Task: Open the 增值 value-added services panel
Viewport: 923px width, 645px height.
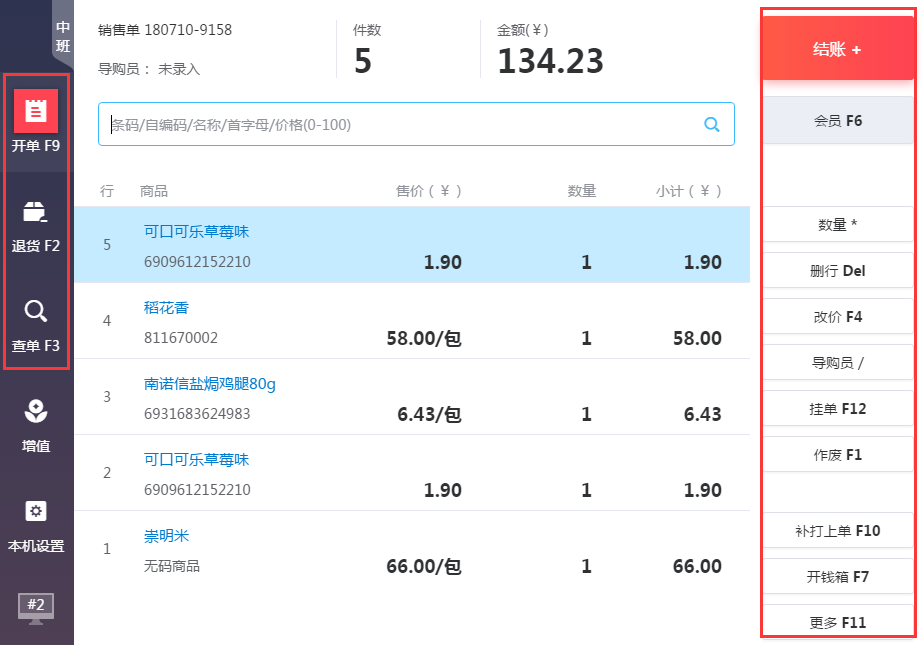Action: click(x=36, y=422)
